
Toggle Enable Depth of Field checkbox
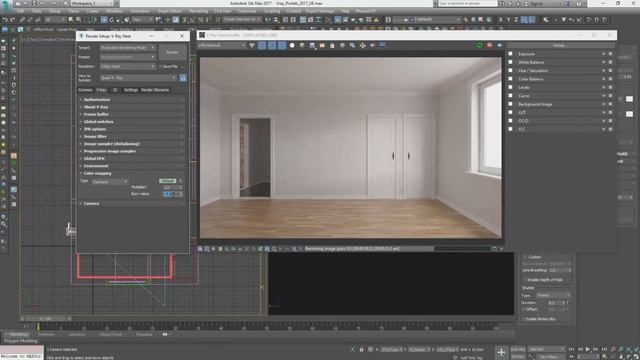point(525,280)
